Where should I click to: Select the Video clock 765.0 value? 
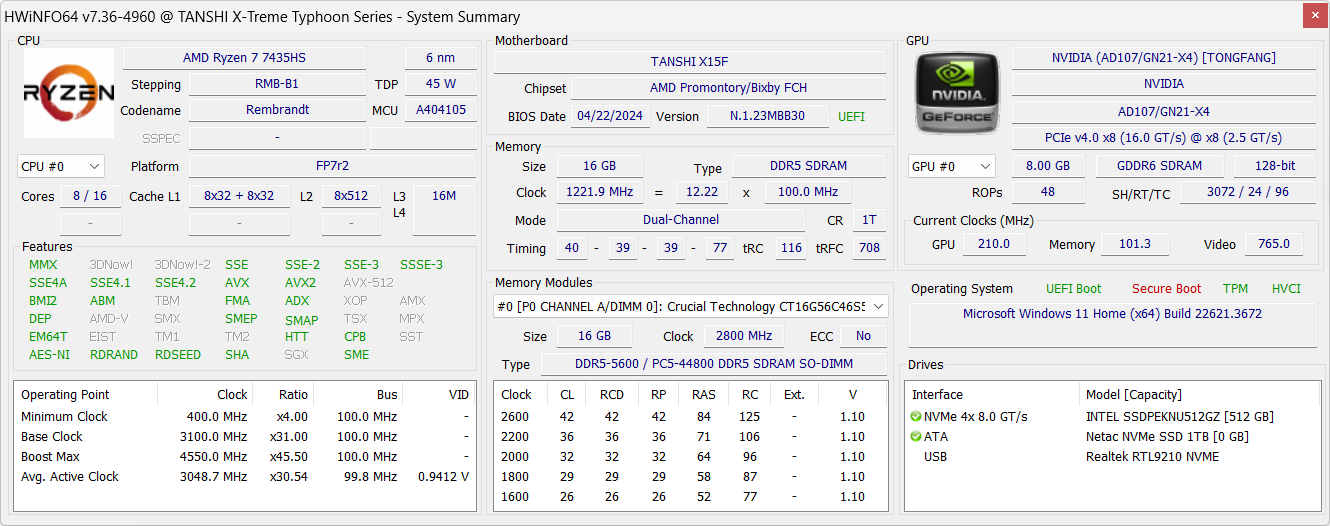click(1274, 244)
